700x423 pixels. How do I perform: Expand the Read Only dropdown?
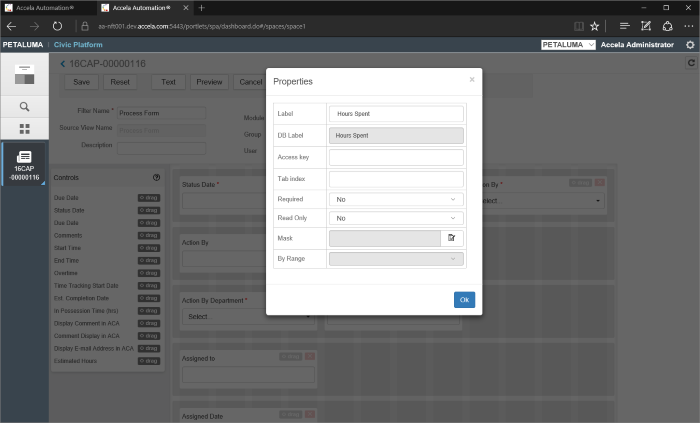tap(396, 218)
